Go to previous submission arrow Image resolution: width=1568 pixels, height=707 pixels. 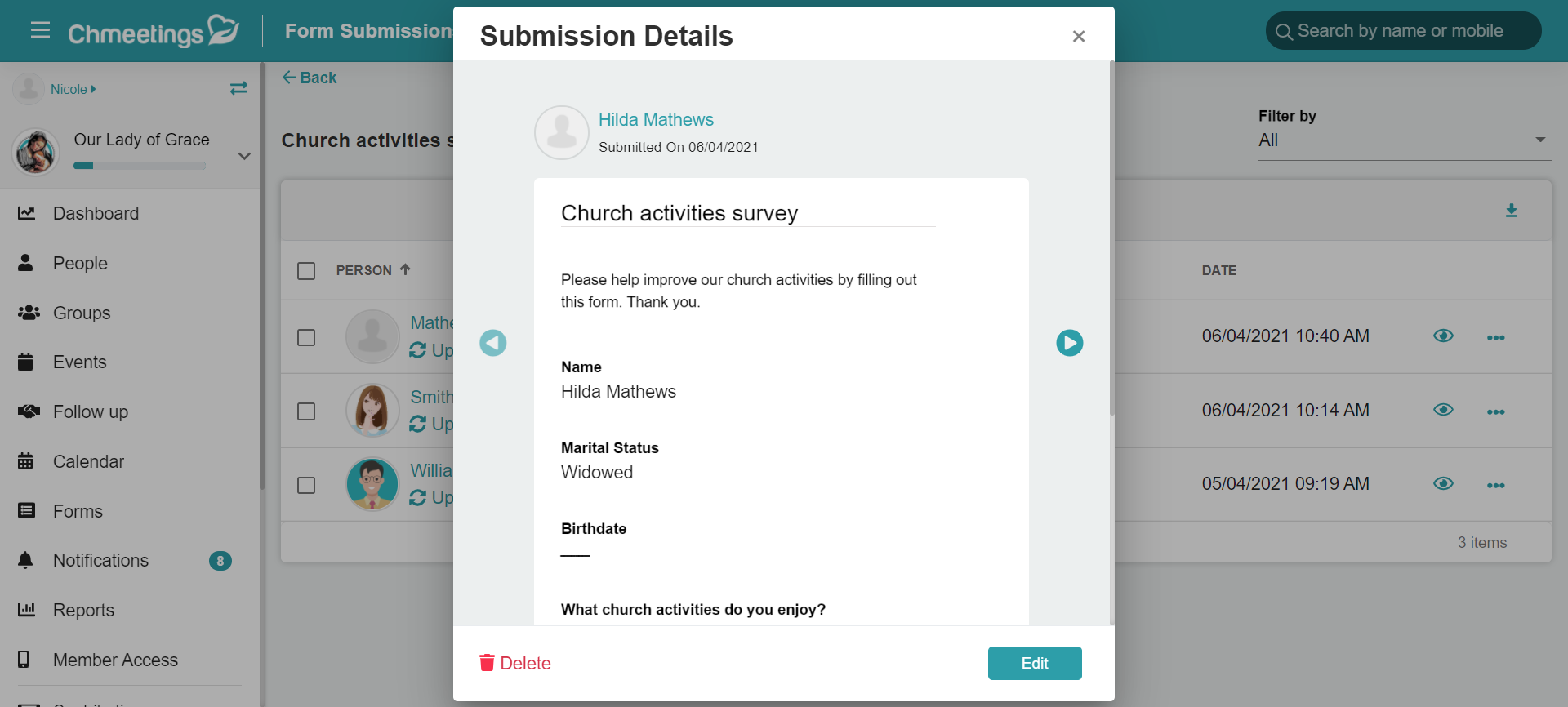(492, 343)
